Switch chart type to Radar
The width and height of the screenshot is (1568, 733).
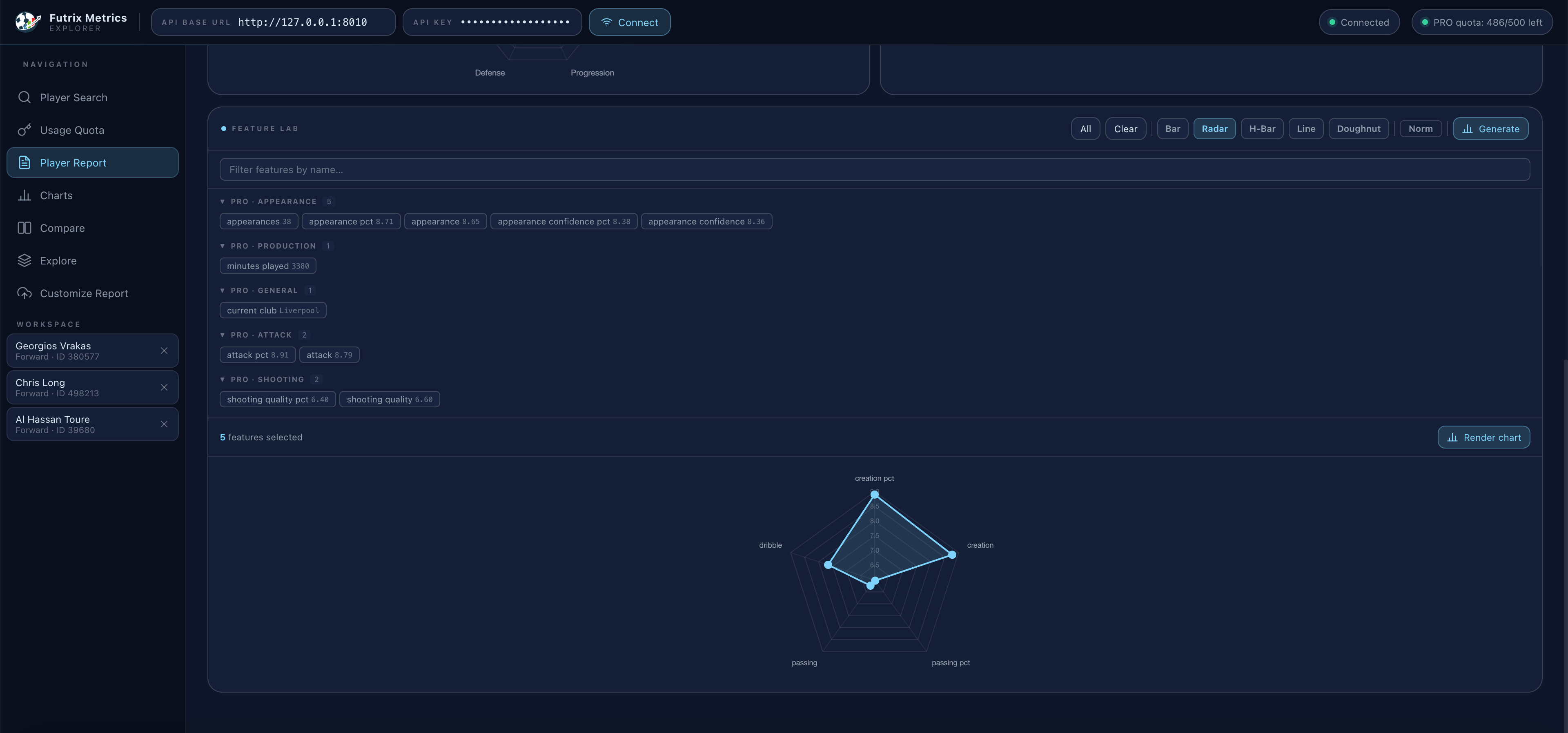tap(1214, 128)
